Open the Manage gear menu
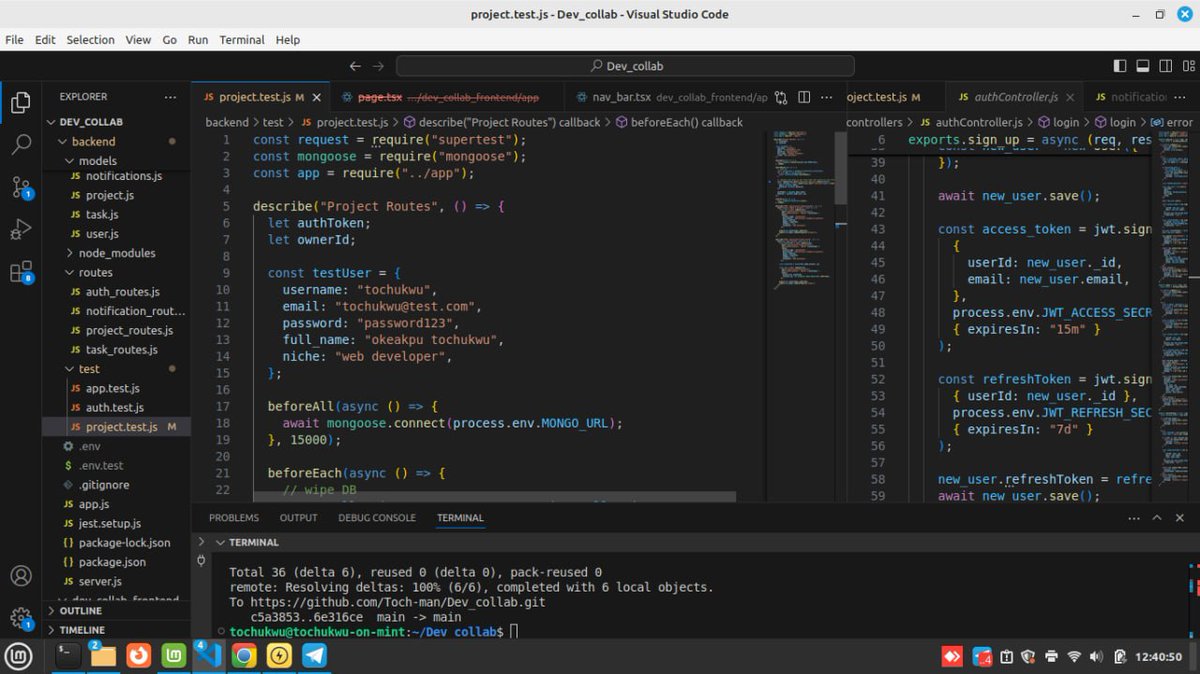This screenshot has width=1200, height=674. click(x=21, y=618)
